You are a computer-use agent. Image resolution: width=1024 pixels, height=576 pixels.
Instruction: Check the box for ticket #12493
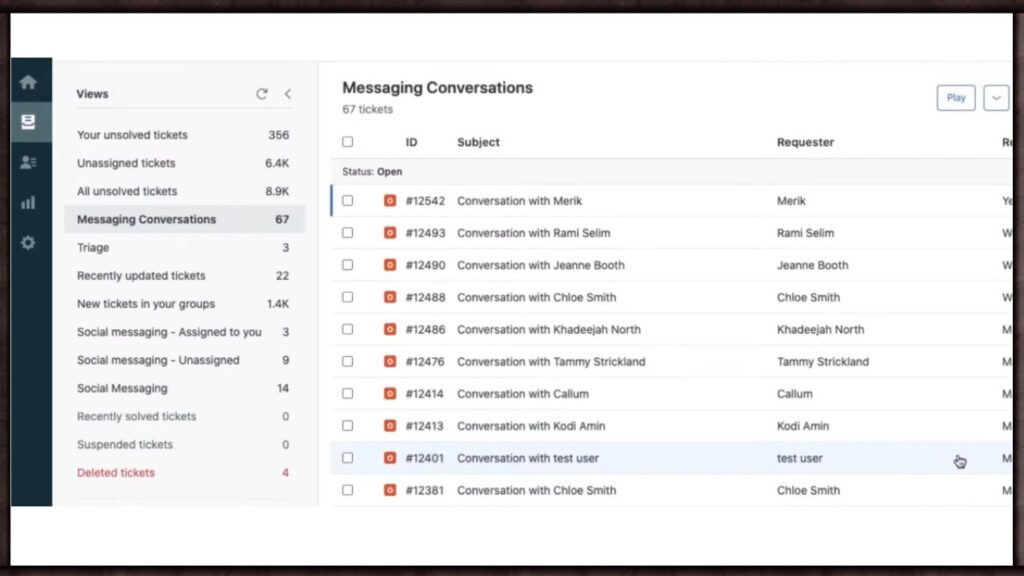[x=347, y=232]
